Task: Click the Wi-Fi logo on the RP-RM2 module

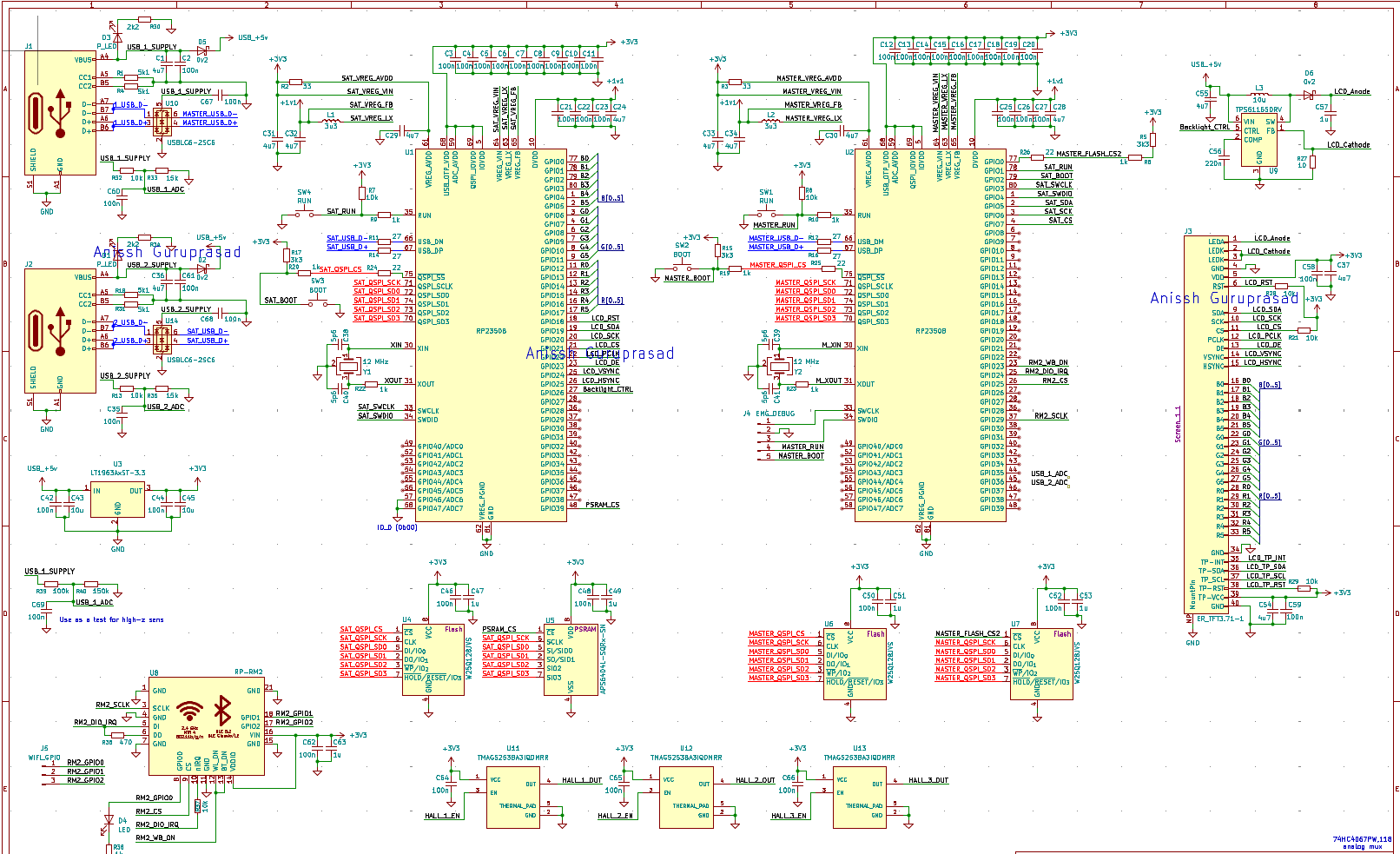Action: click(189, 711)
